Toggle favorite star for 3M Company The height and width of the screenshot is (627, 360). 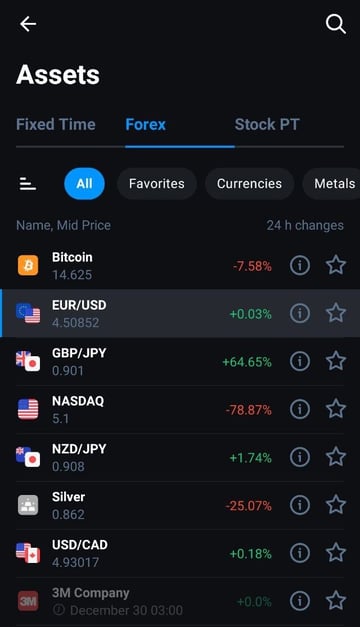[336, 601]
